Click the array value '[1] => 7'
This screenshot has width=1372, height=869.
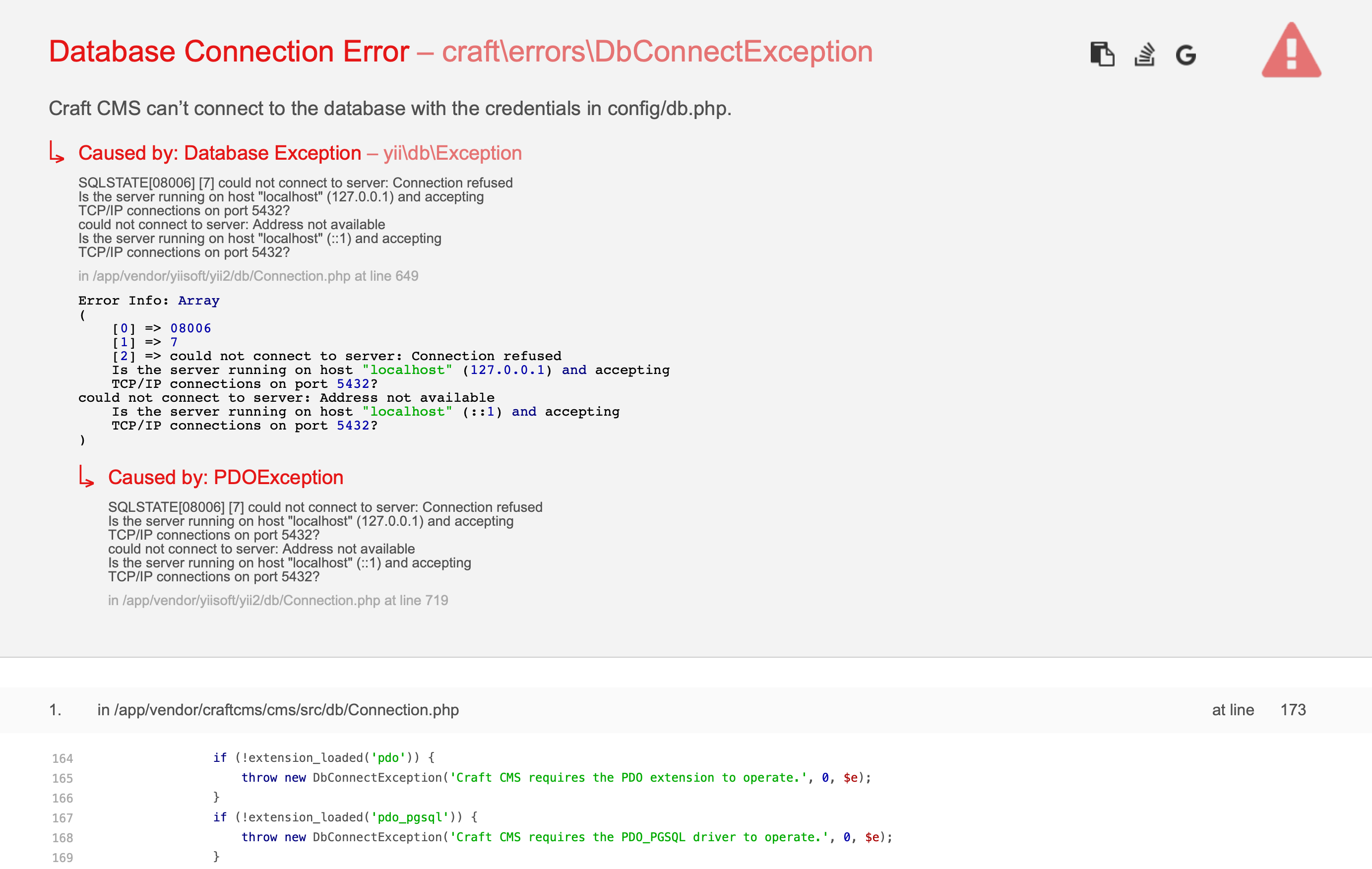coord(145,342)
